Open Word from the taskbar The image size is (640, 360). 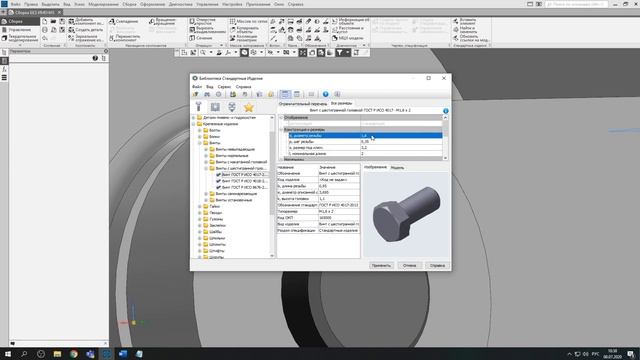tap(122, 354)
